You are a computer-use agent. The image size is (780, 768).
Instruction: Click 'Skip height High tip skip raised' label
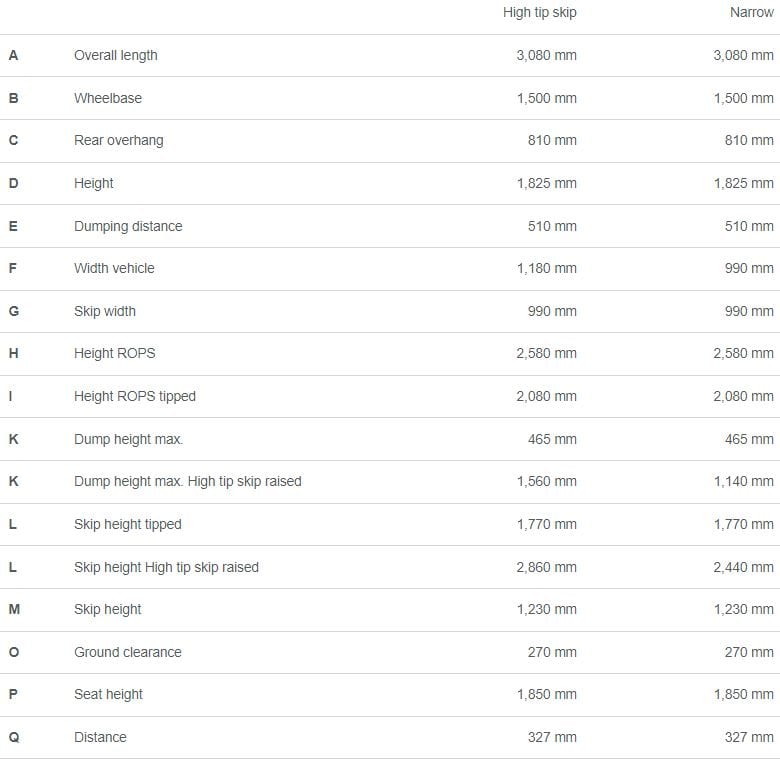[167, 568]
